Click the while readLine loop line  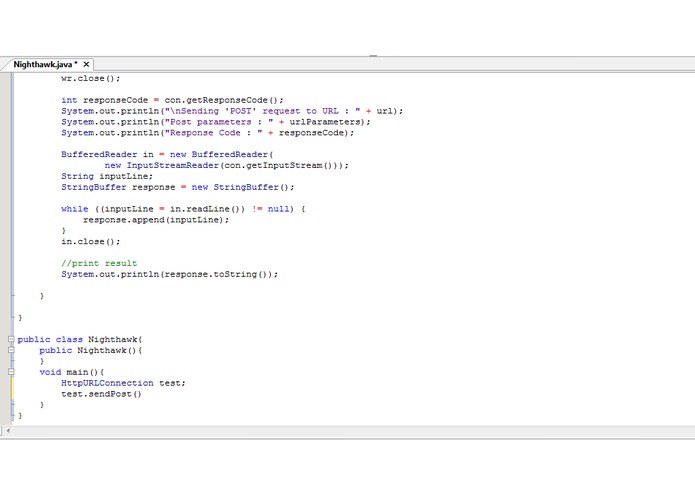pos(183,209)
